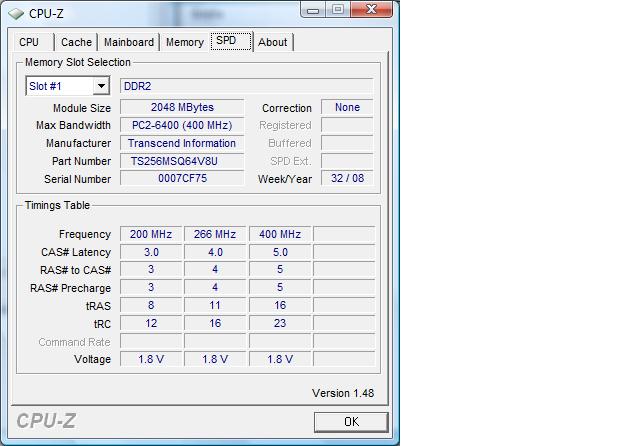Click the Command Rate label
640x446 pixels.
coord(74,342)
